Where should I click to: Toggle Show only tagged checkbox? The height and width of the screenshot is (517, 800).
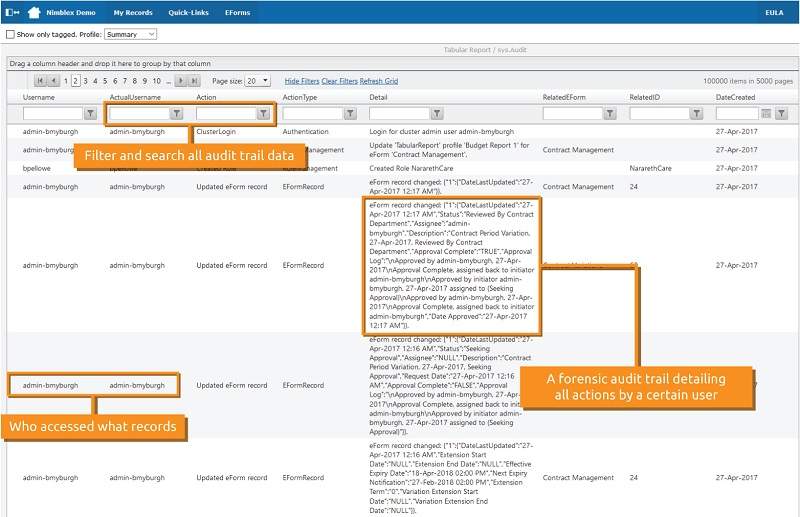click(x=10, y=34)
